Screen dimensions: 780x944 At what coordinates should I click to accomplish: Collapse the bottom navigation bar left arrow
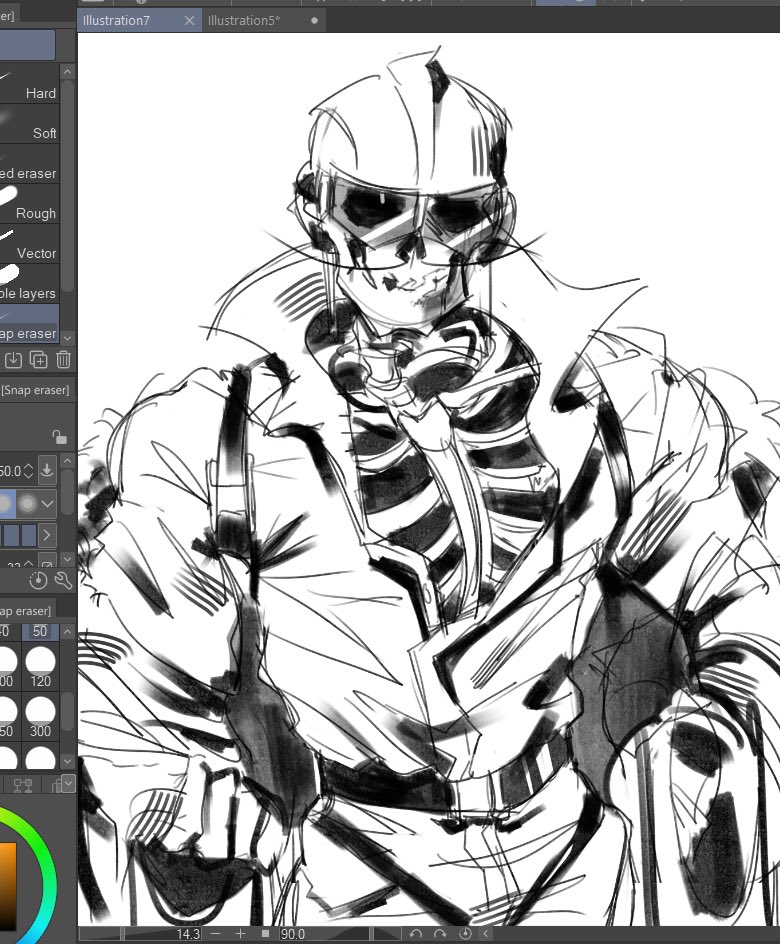486,934
